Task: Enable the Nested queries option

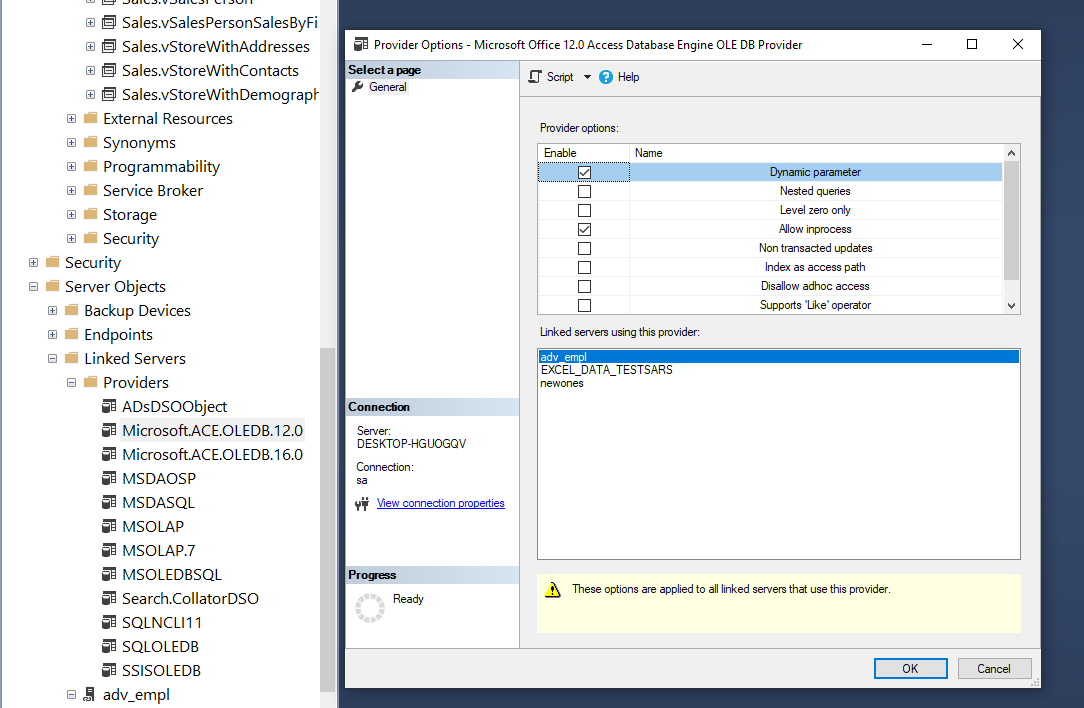Action: point(583,190)
